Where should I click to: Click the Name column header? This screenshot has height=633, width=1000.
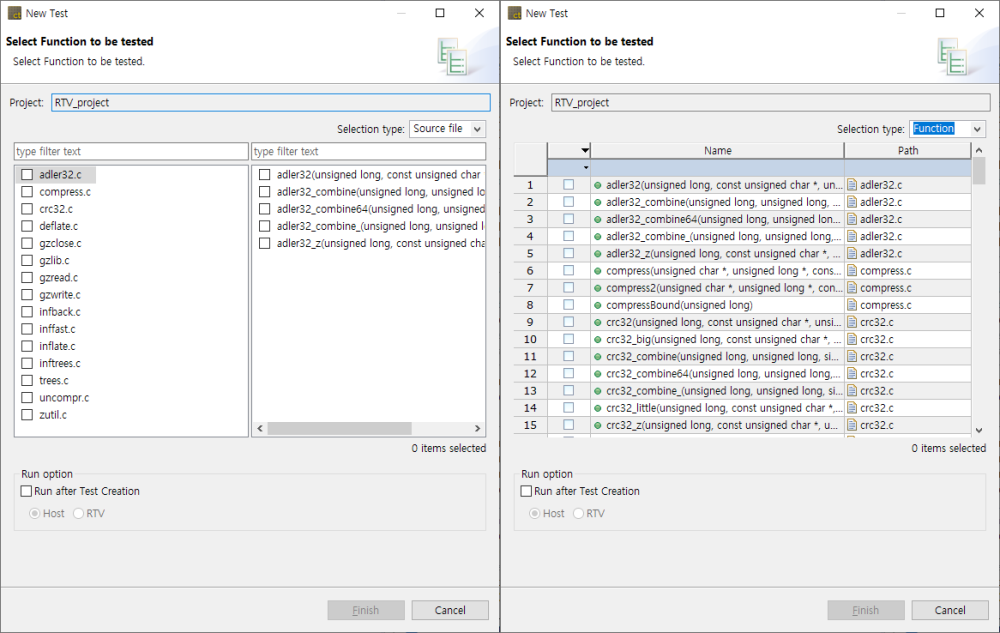point(717,150)
